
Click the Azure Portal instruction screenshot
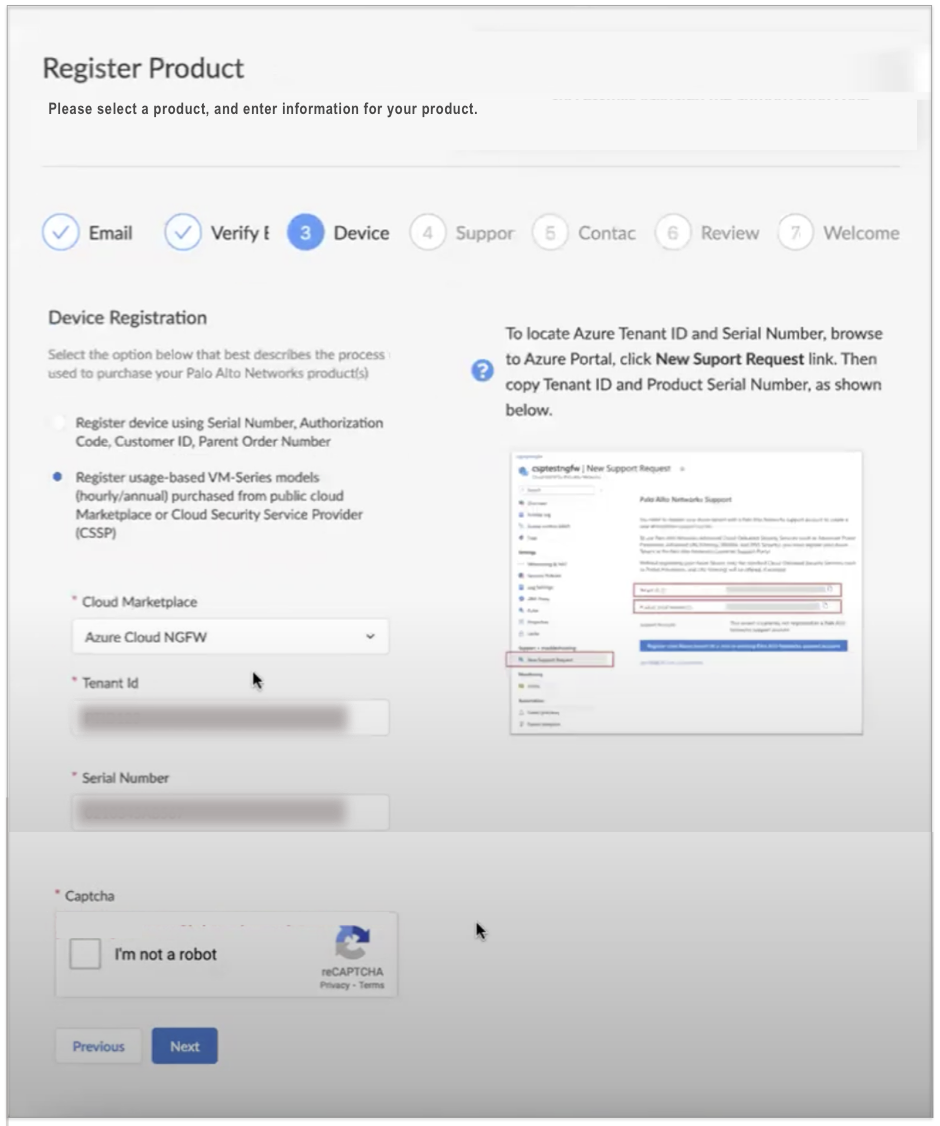(x=686, y=590)
